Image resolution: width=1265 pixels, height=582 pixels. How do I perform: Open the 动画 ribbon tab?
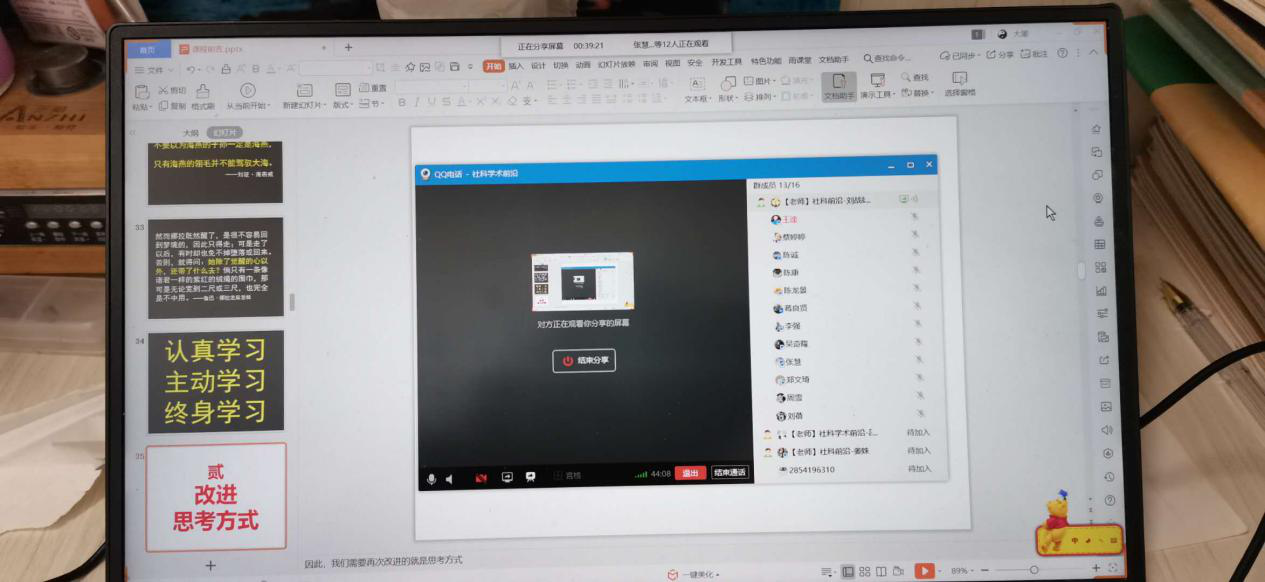[583, 65]
